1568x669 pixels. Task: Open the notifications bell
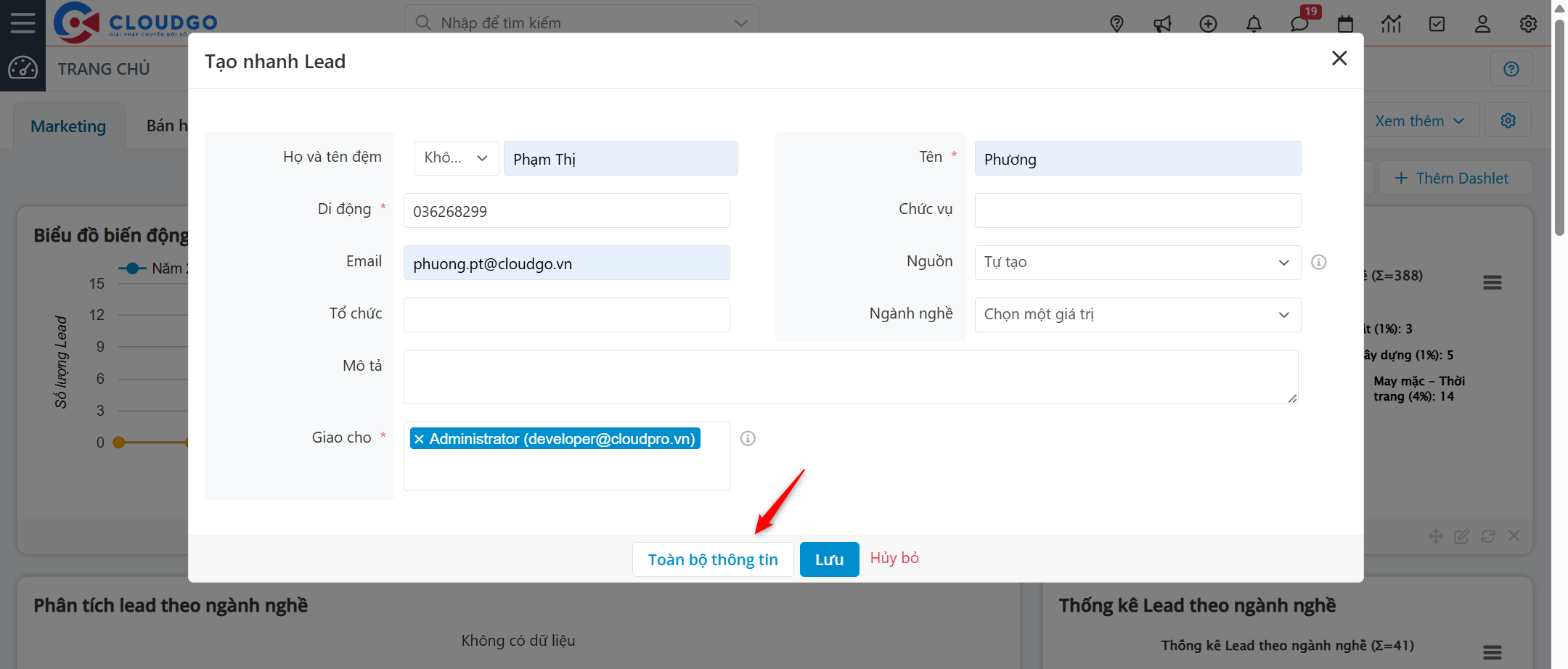coord(1254,24)
